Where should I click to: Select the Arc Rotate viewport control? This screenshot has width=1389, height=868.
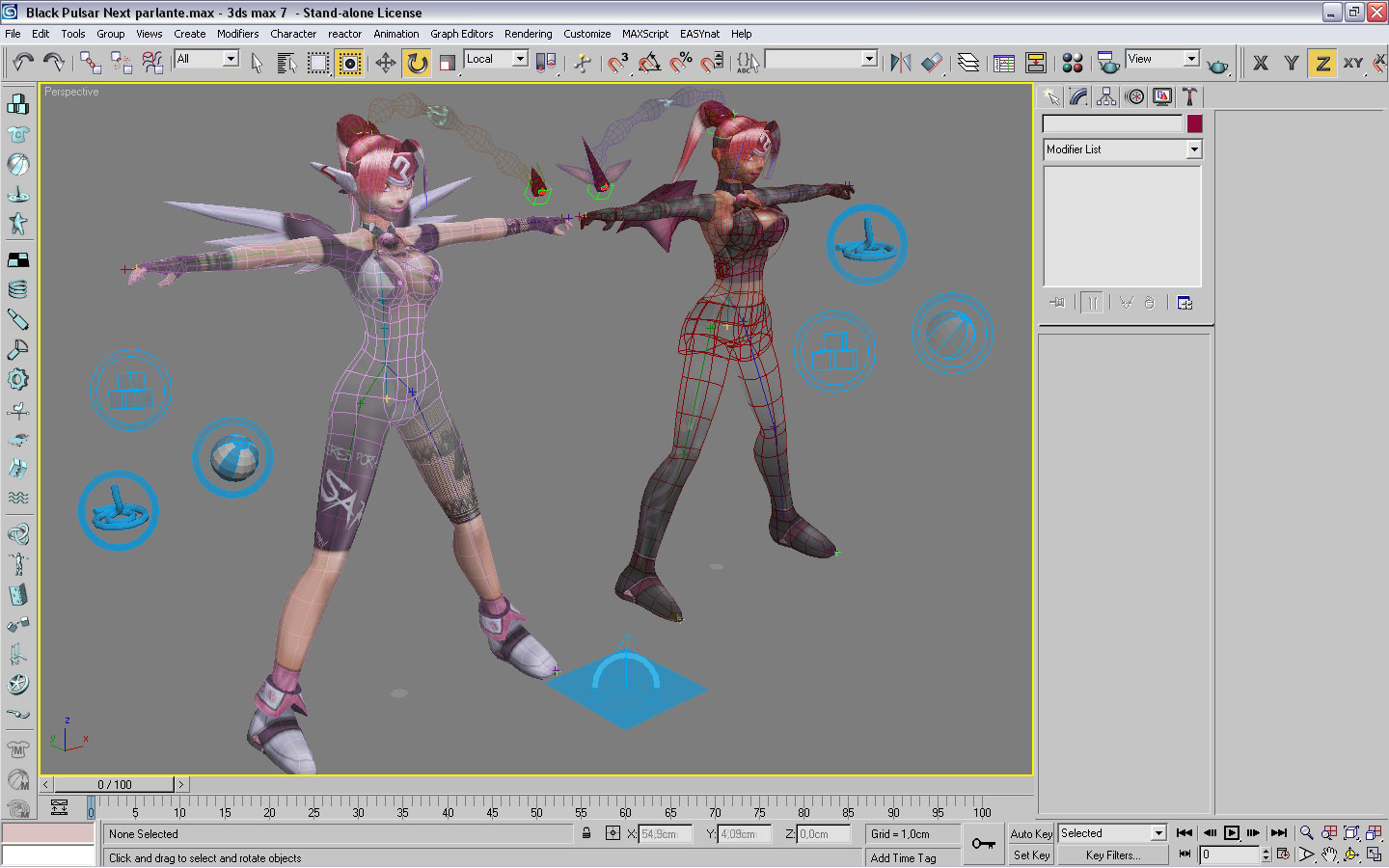[x=1351, y=854]
